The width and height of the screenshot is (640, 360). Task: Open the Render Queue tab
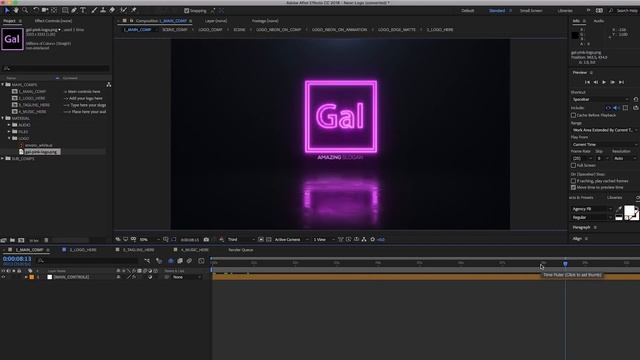[x=241, y=250]
